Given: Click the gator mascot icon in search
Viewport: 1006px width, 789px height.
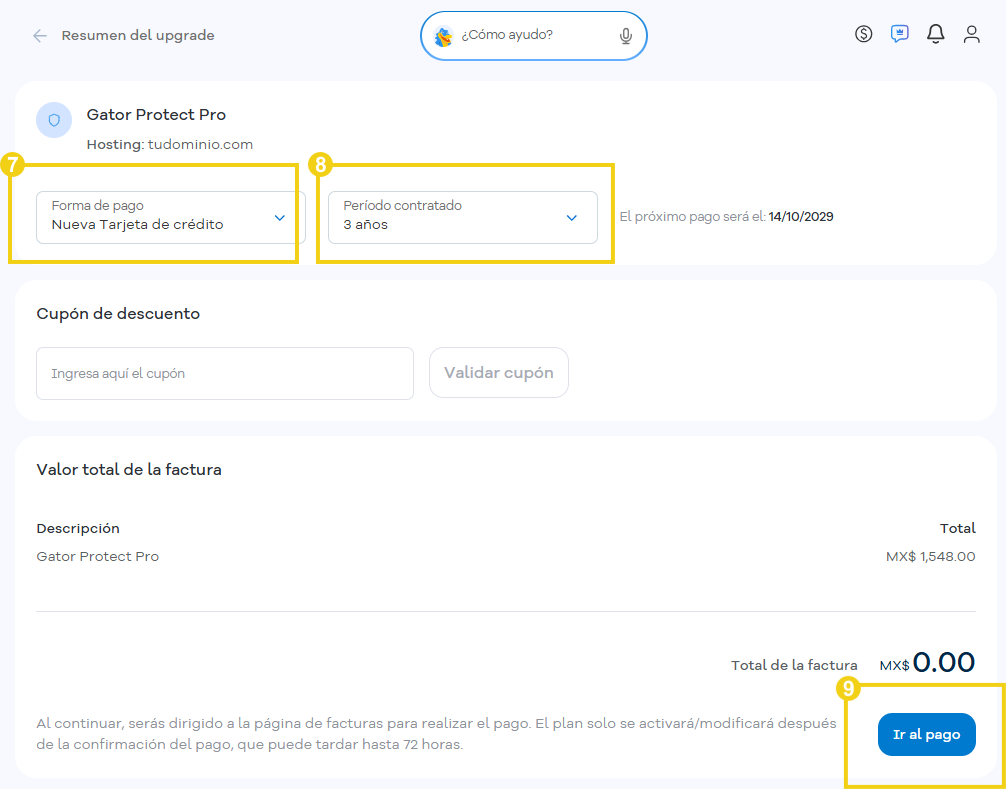Looking at the screenshot, I should (x=443, y=37).
